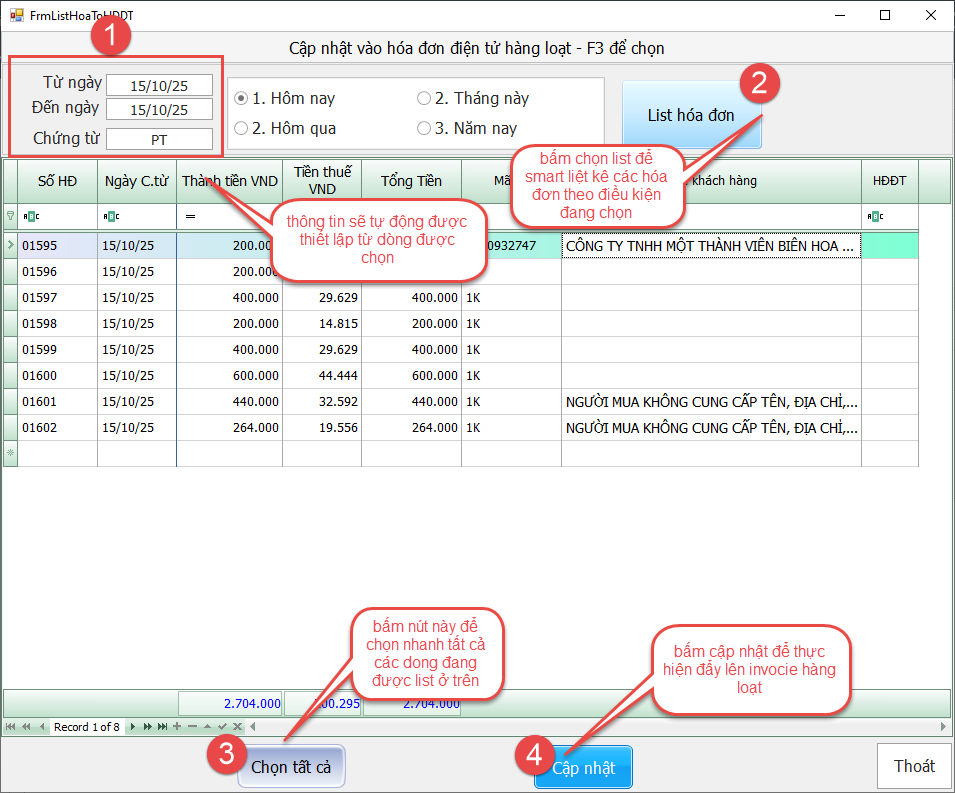
Task: Click the 'Từ ngày' date input field
Action: click(x=160, y=85)
